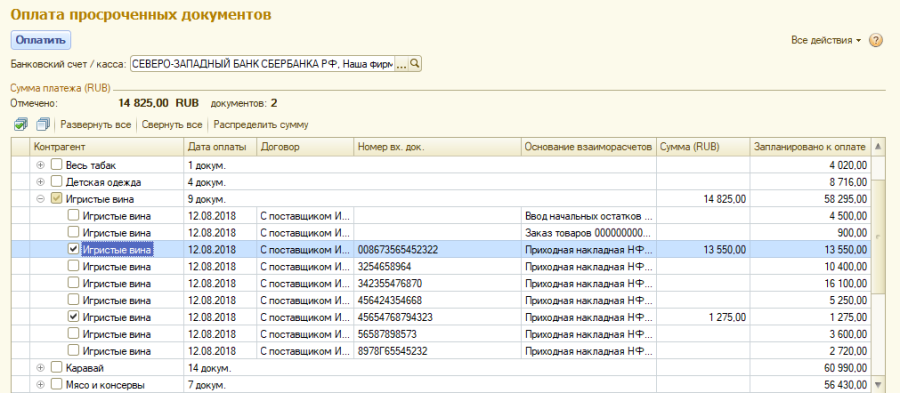900x393 pixels.
Task: Check the row with document number 3254658964
Action: [x=73, y=266]
